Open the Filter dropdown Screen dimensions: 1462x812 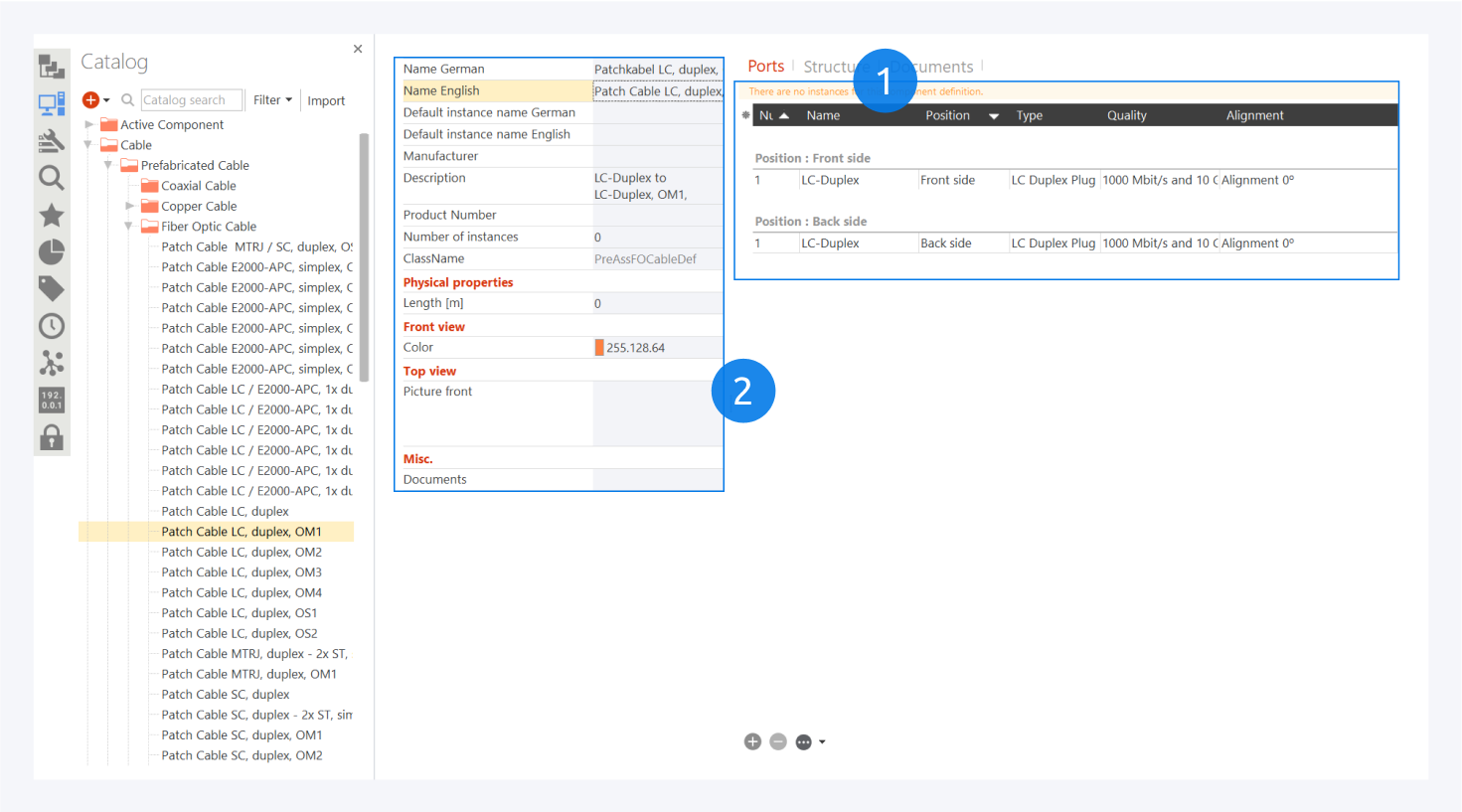tap(272, 100)
